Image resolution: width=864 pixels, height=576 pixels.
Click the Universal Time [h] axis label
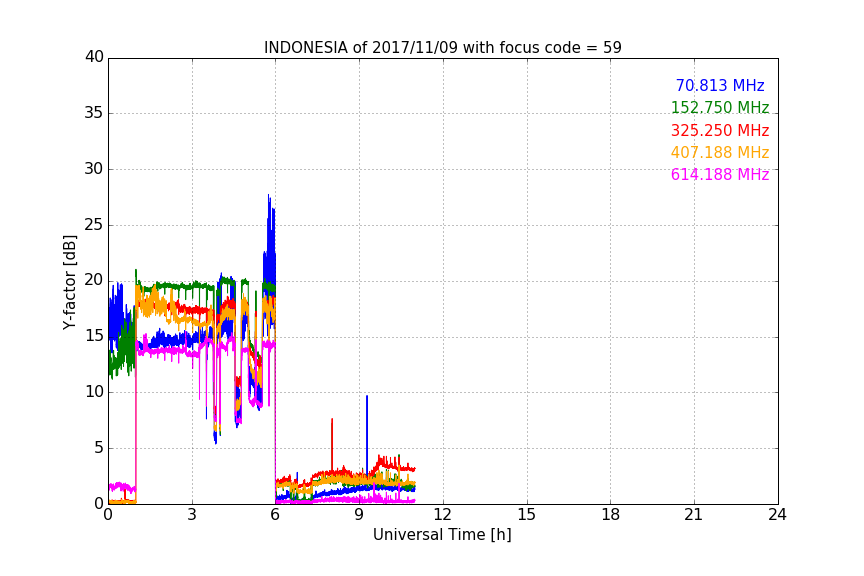click(x=442, y=535)
